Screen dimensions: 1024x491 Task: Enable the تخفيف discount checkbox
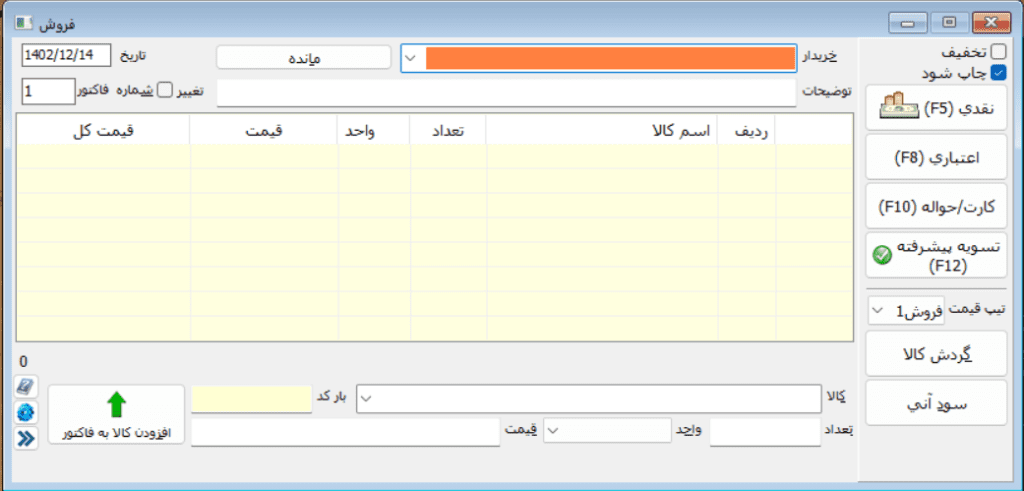[x=999, y=52]
